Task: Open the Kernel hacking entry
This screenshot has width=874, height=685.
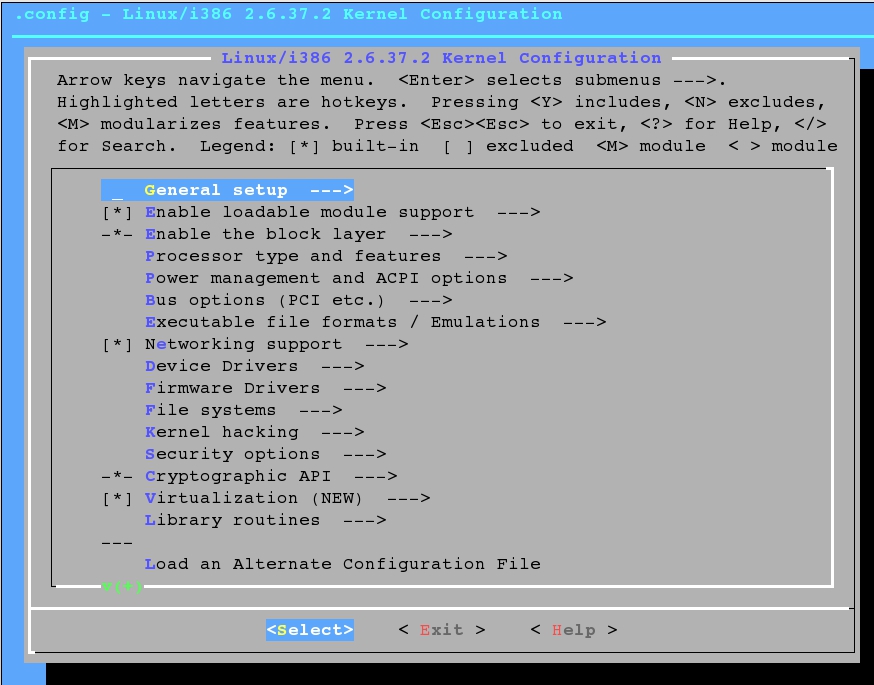Action: pos(222,432)
